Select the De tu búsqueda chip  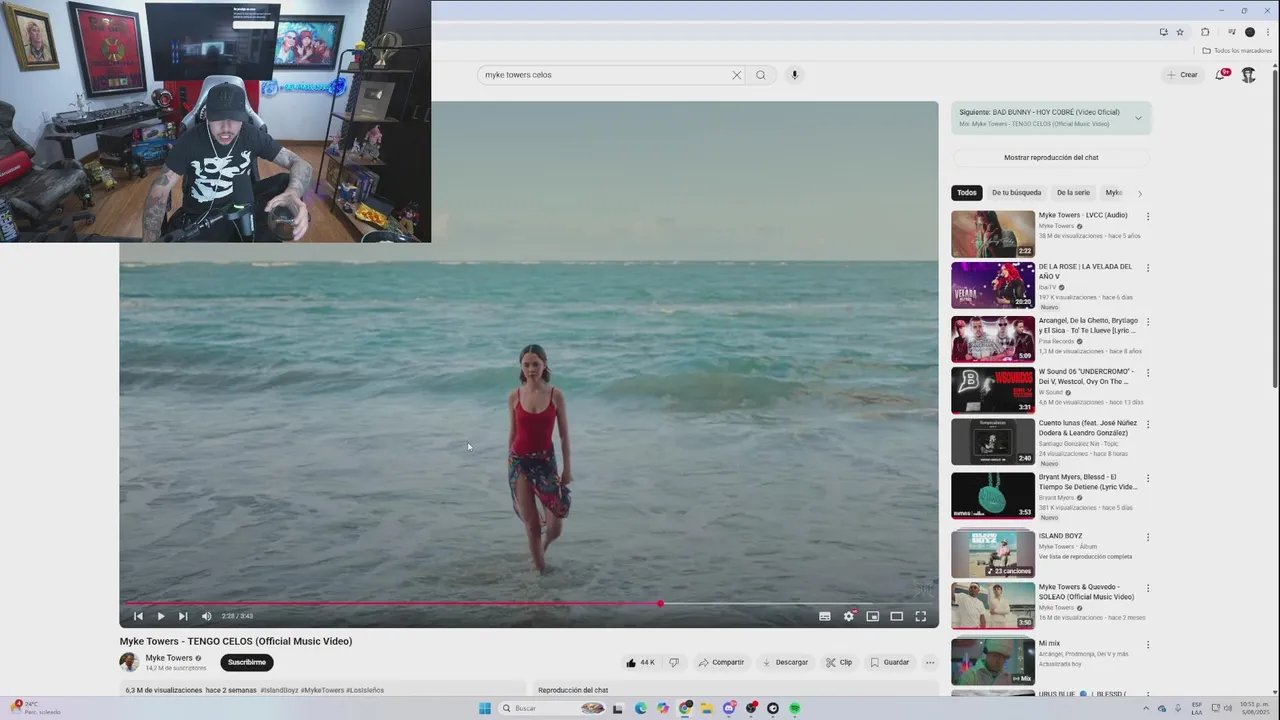[1016, 193]
